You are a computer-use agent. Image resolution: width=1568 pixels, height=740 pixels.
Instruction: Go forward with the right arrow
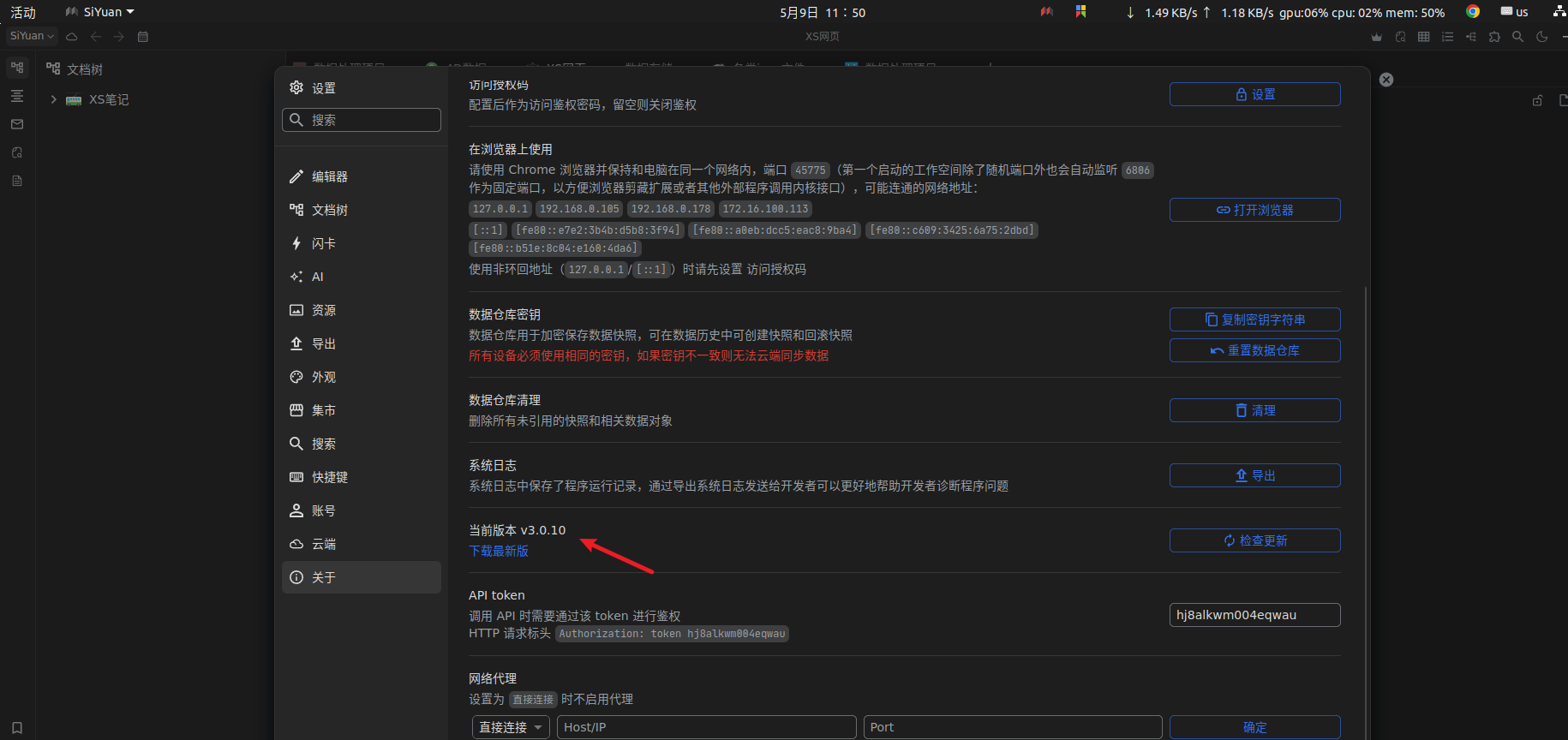pyautogui.click(x=119, y=37)
